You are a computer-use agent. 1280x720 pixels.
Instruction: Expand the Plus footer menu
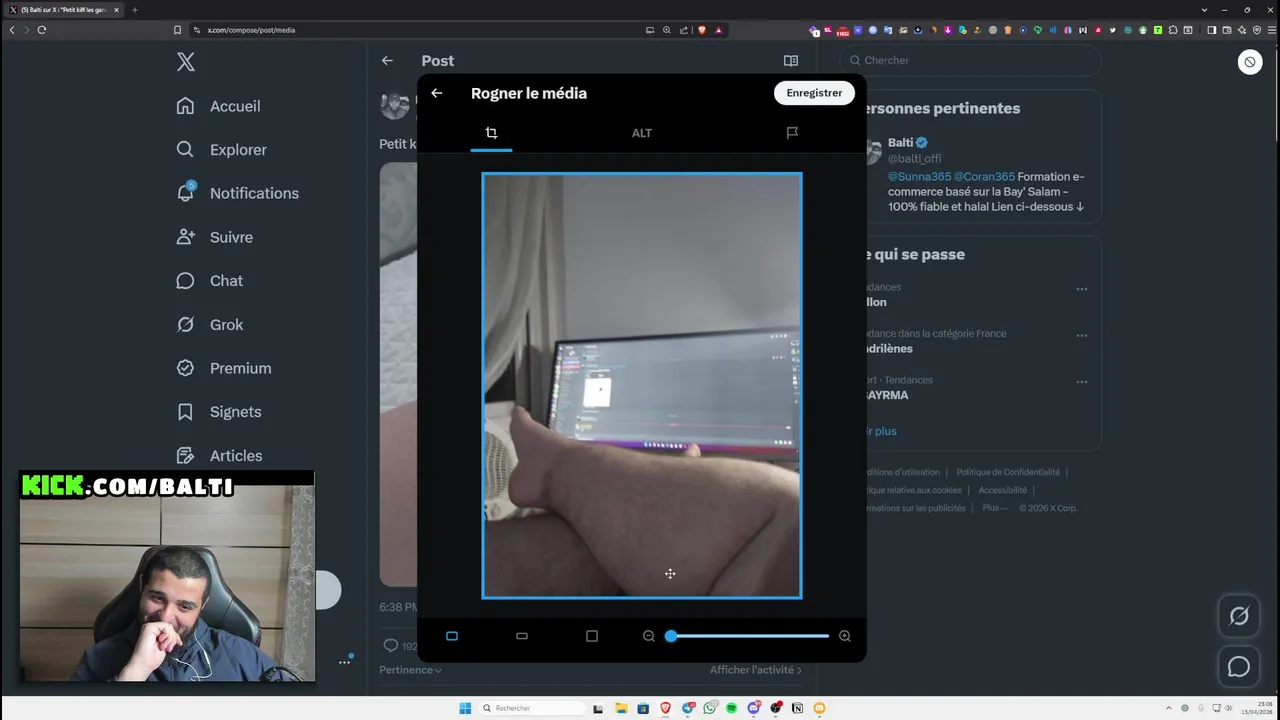(x=995, y=508)
